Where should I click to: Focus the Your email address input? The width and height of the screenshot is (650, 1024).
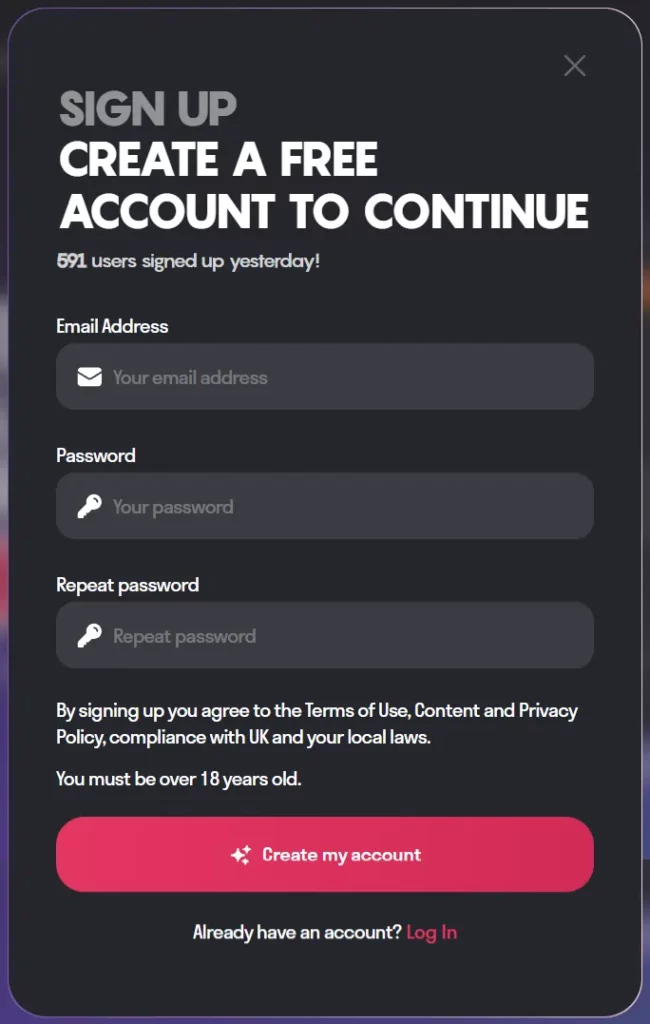coord(340,377)
